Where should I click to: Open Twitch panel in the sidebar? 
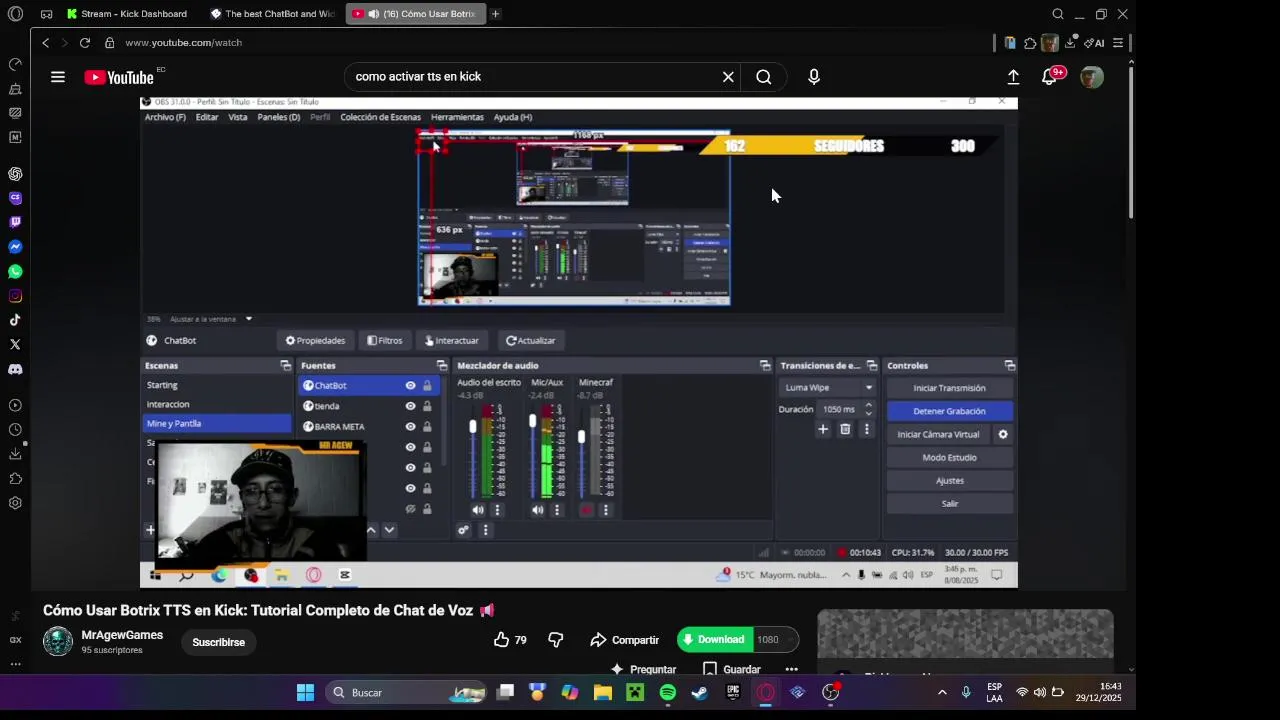tap(15, 222)
